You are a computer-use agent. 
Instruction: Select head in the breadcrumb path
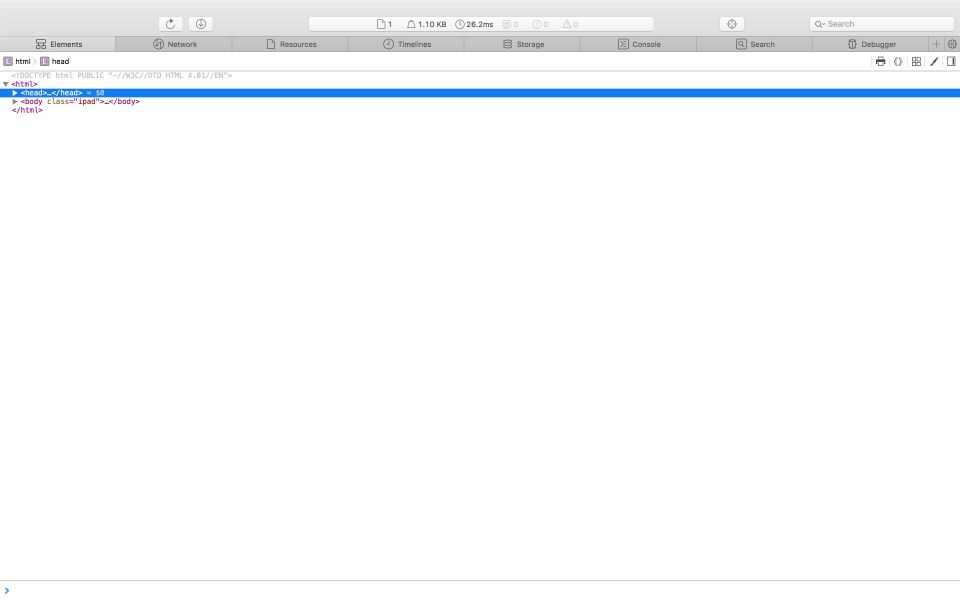click(55, 61)
